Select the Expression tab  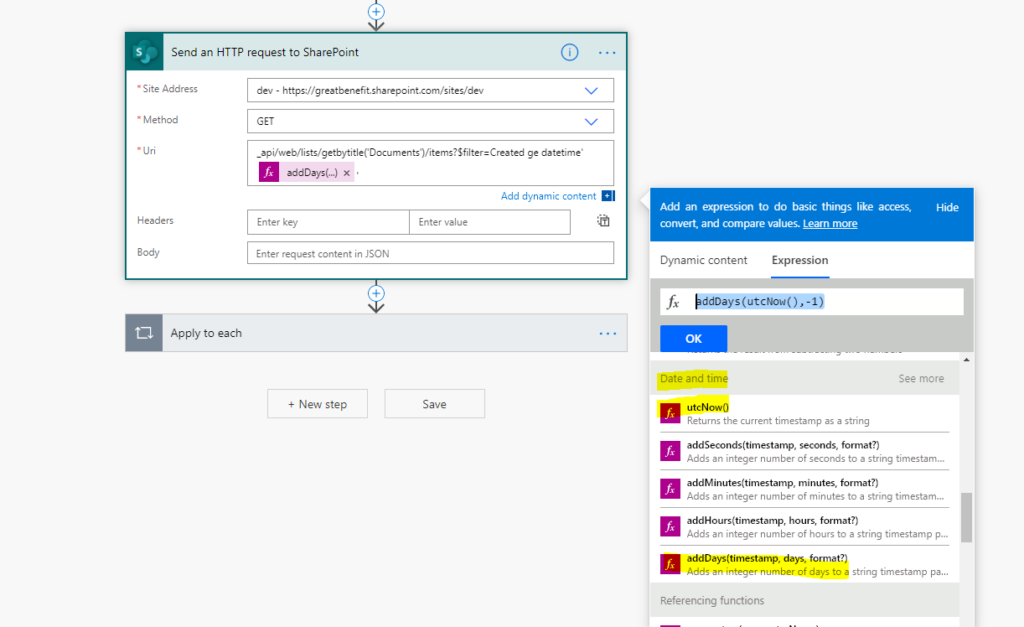click(x=800, y=260)
